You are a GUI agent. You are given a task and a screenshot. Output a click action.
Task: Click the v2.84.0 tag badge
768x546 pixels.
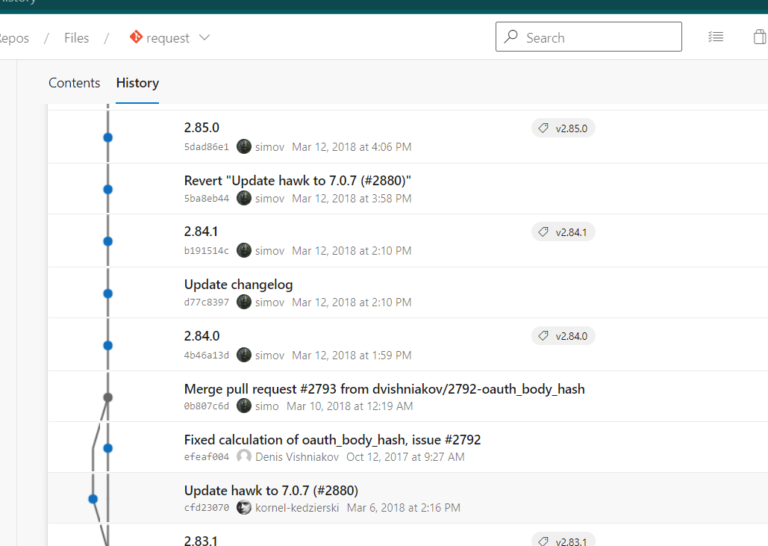(x=563, y=336)
